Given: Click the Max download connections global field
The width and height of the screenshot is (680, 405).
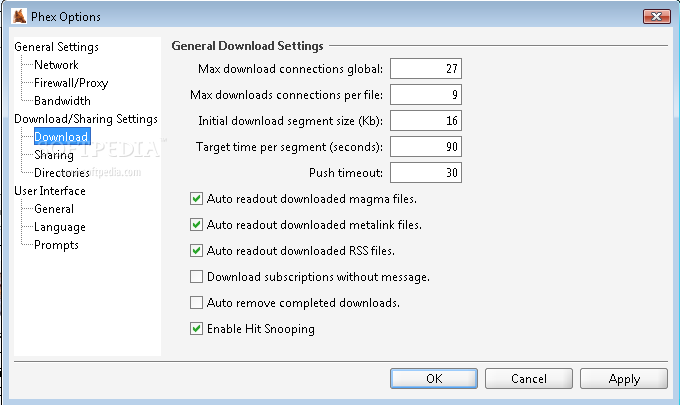Looking at the screenshot, I should [x=426, y=69].
